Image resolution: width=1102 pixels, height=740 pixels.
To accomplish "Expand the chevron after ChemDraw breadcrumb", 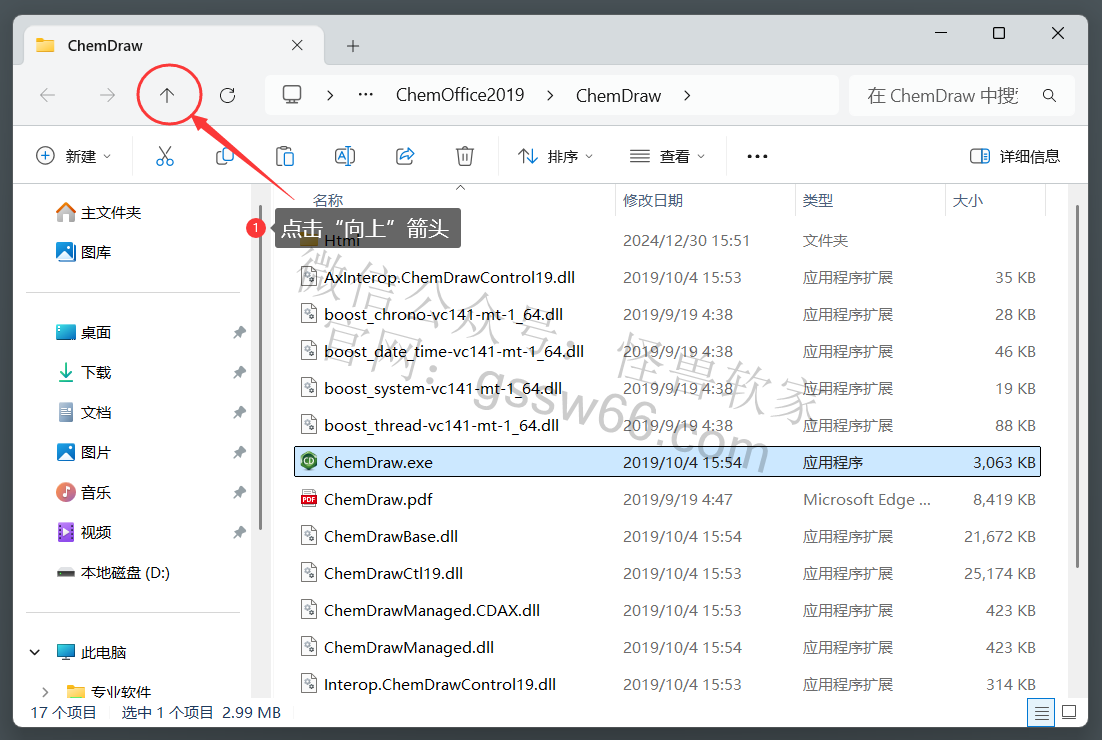I will coord(687,96).
